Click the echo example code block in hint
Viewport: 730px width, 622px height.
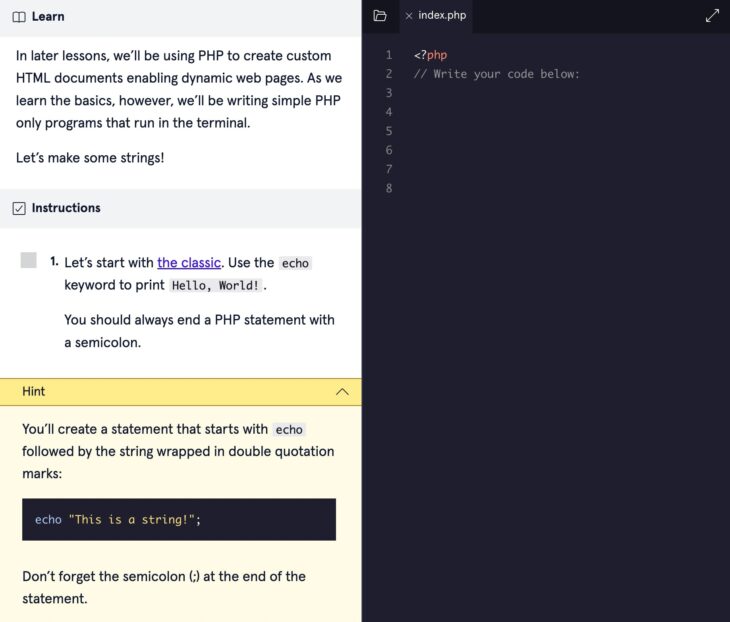(x=178, y=520)
